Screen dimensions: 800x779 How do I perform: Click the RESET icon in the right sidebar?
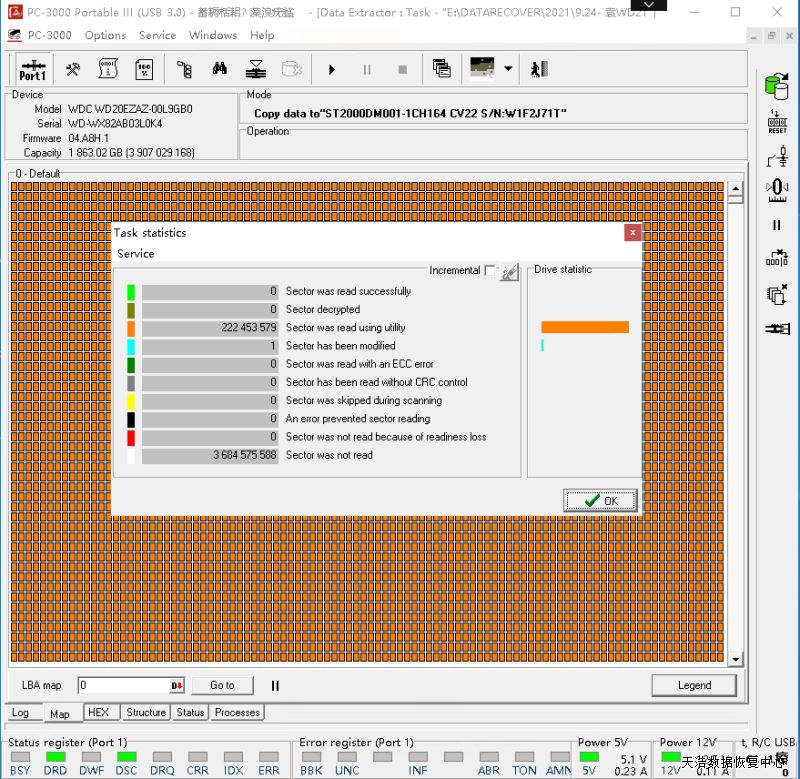tap(777, 122)
